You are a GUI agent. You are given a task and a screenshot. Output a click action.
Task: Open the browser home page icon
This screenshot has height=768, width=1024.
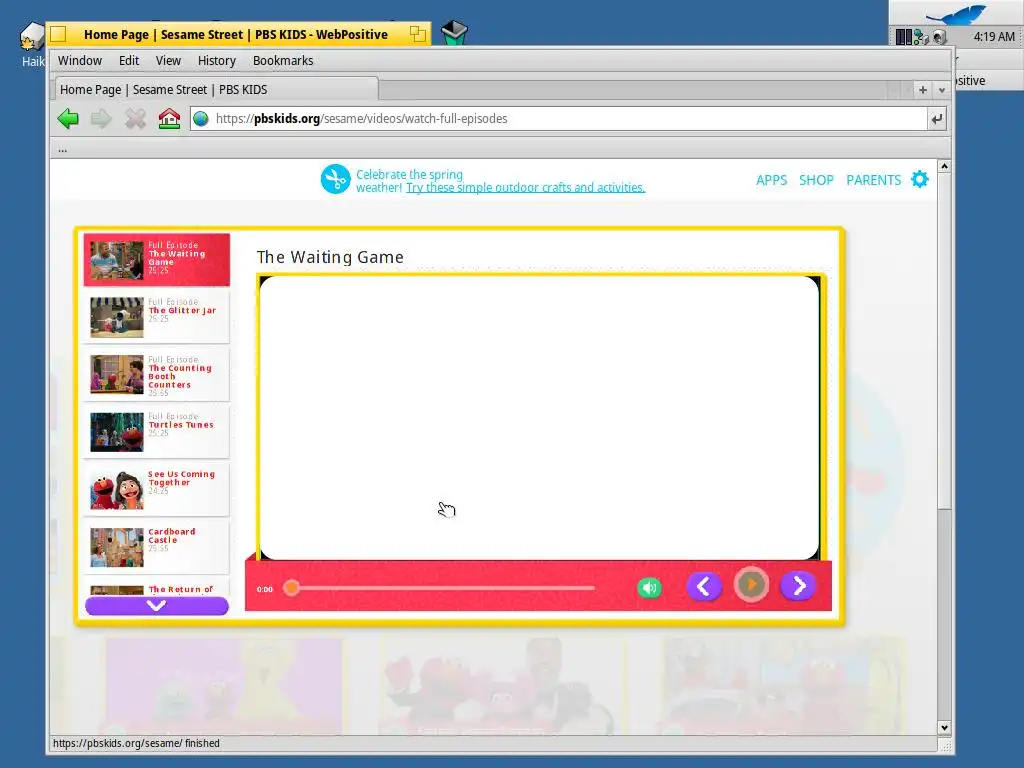point(169,119)
